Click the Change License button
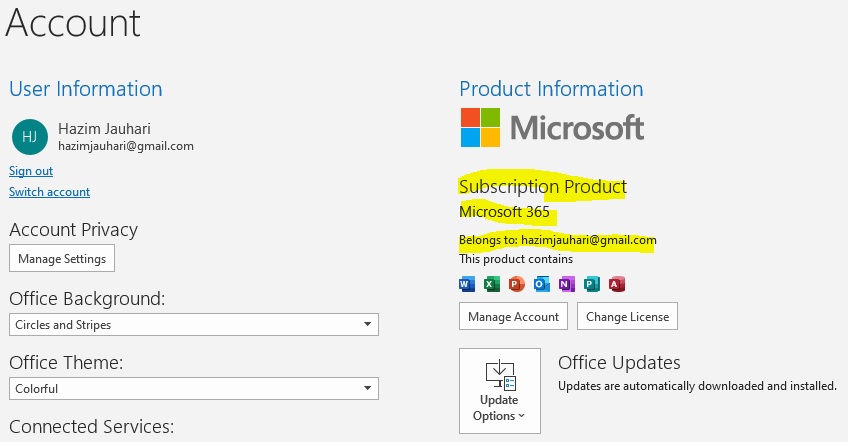The image size is (848, 442). click(x=627, y=316)
